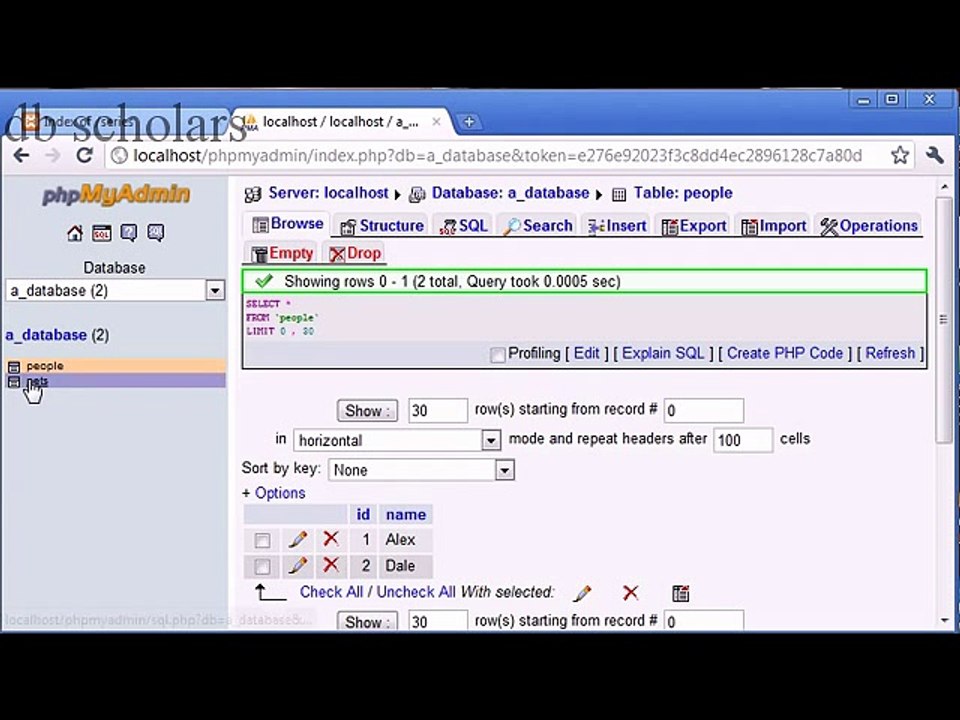Bookmark page with the star icon
960x720 pixels.
pyautogui.click(x=899, y=156)
